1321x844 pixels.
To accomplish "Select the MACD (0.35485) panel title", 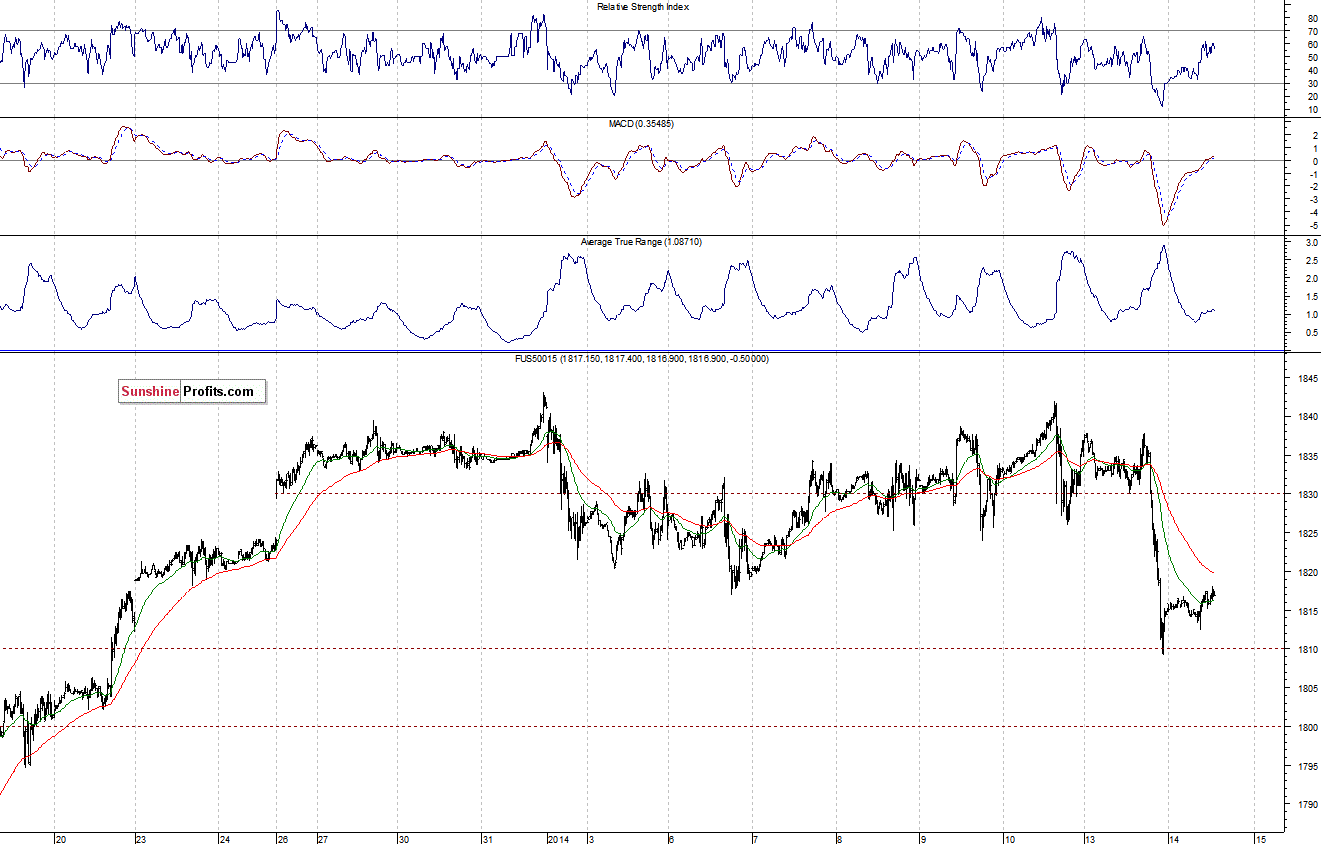I will click(643, 123).
